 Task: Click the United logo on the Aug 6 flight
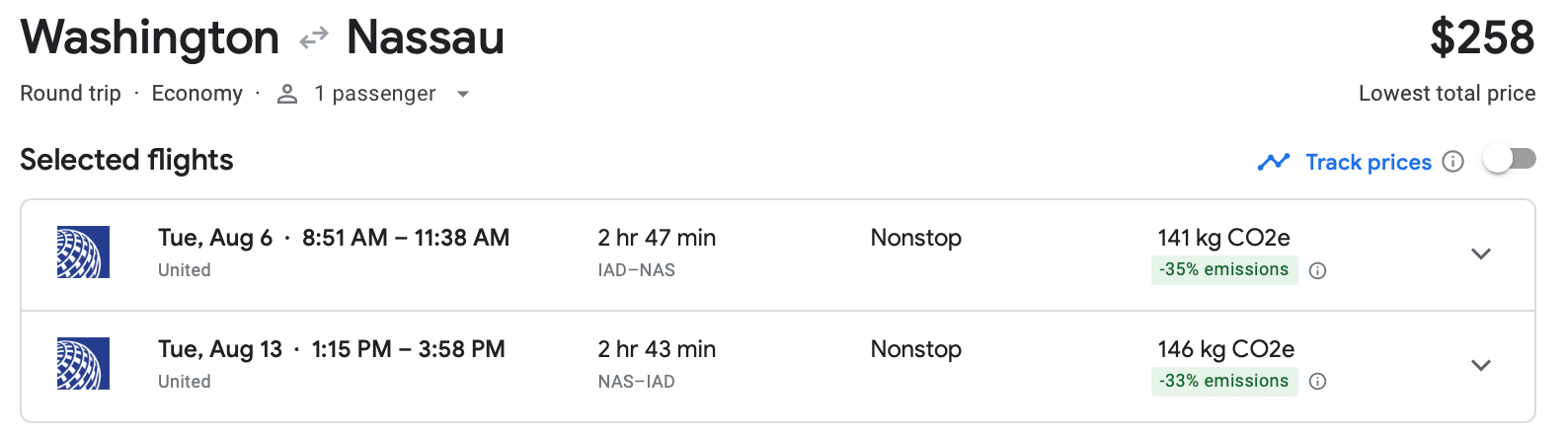83,253
